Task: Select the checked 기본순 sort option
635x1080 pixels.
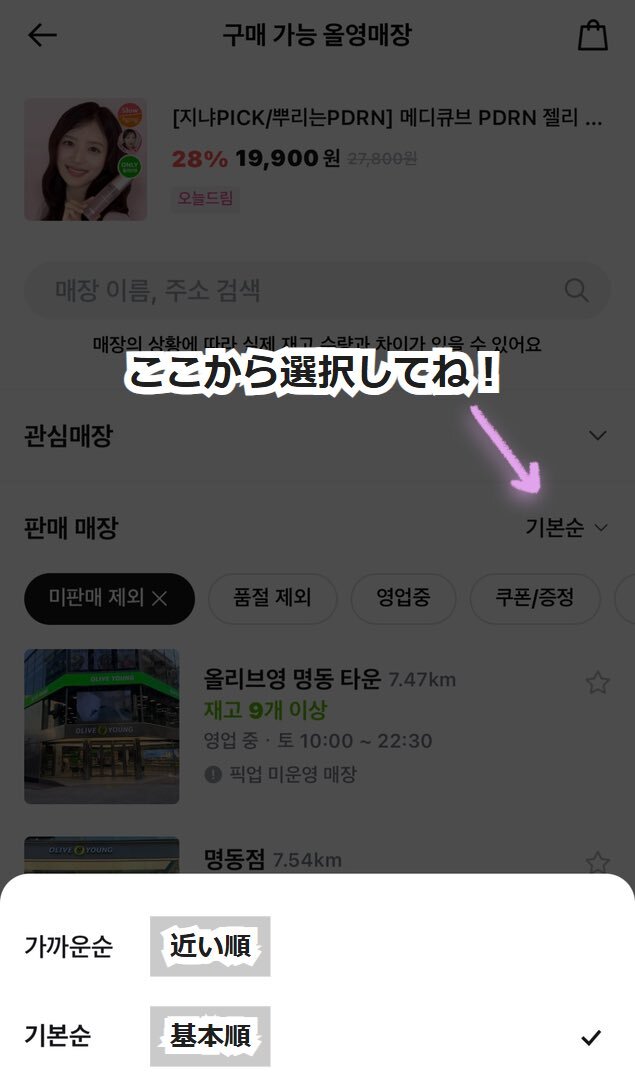Action: pos(317,1036)
